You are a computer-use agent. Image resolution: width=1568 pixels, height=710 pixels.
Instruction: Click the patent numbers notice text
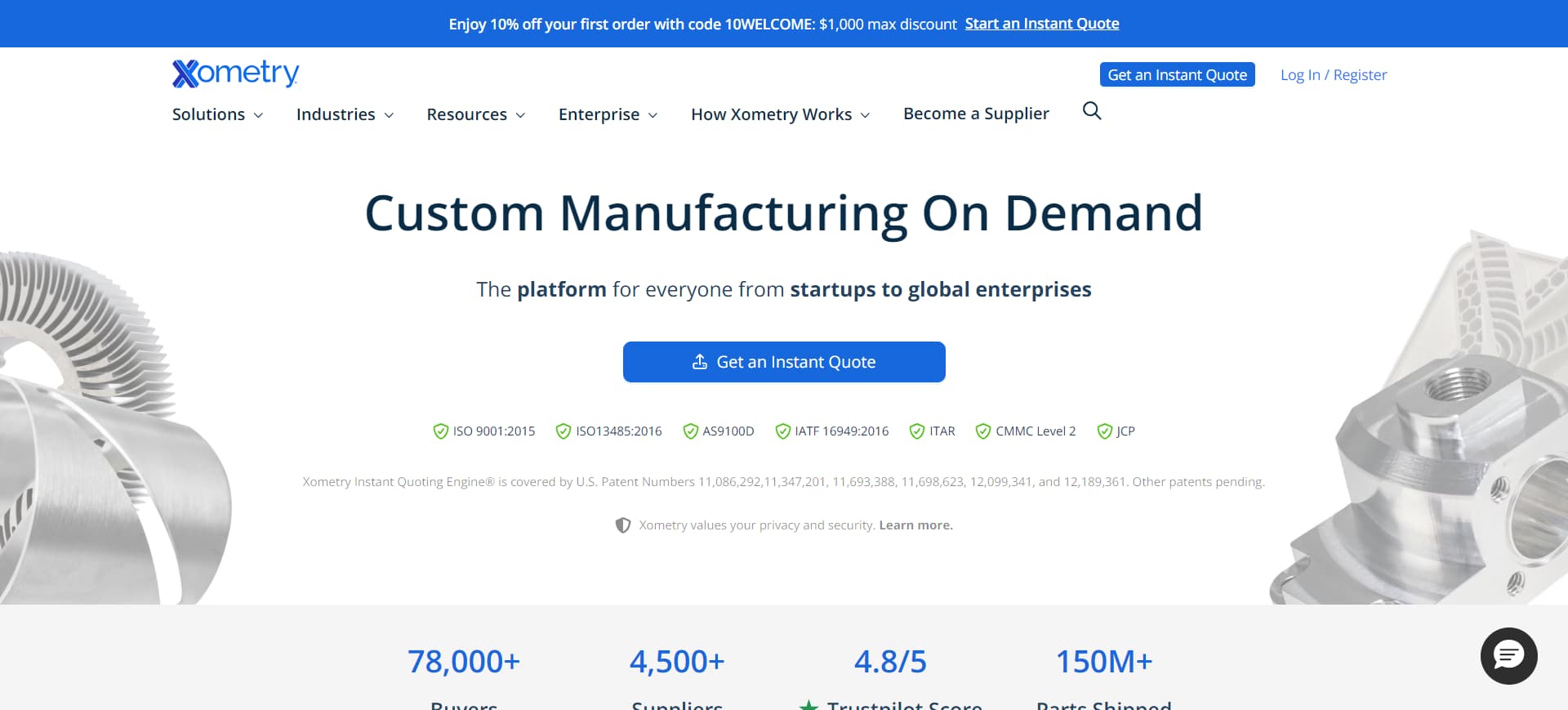(784, 482)
